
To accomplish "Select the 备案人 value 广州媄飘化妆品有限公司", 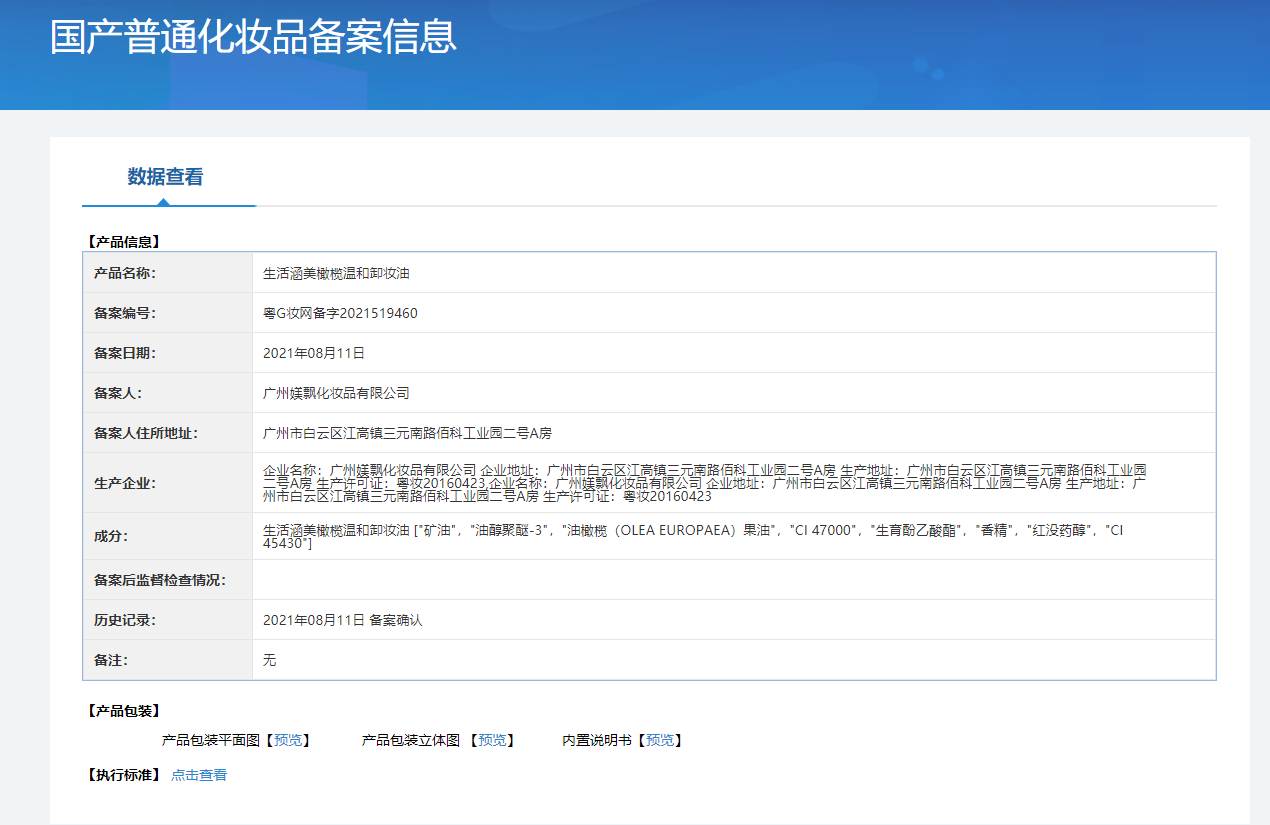I will click(x=336, y=393).
